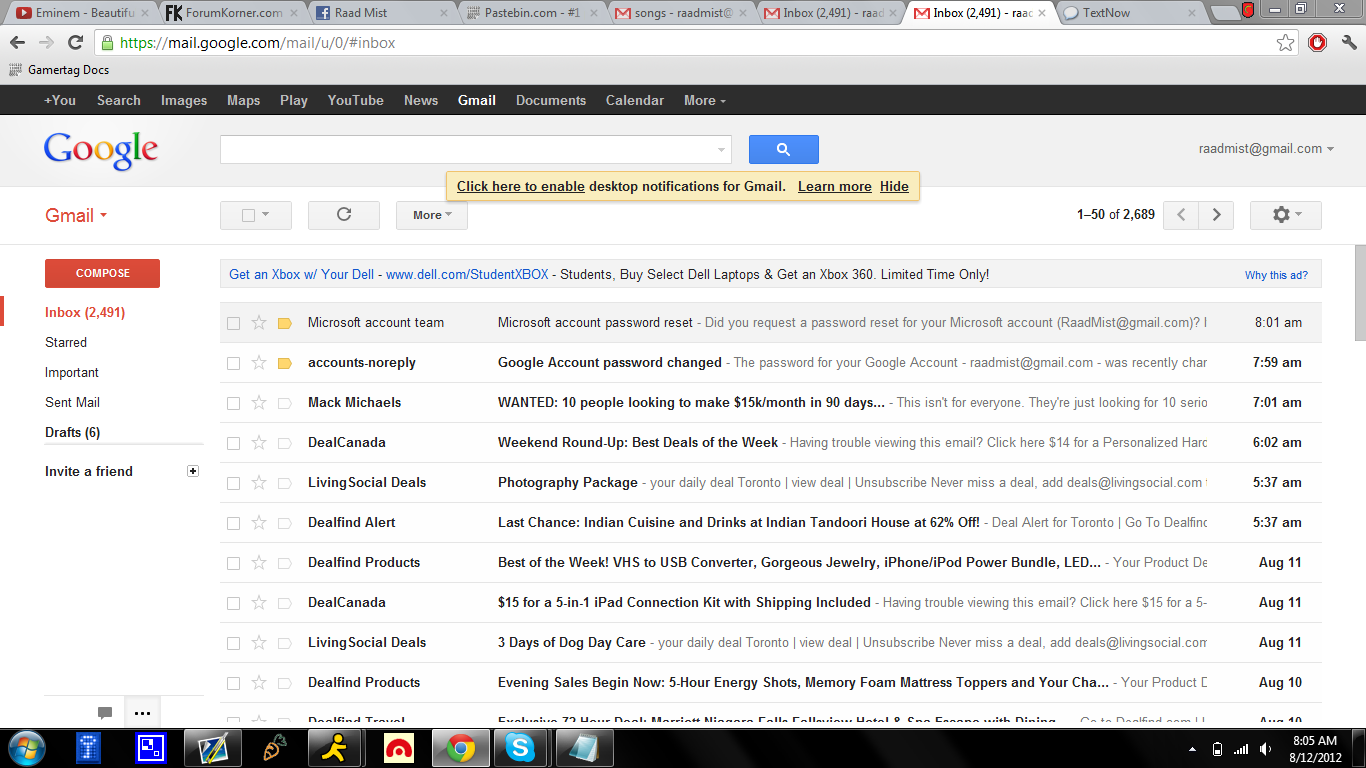The width and height of the screenshot is (1366, 768).
Task: Toggle importance marker on Dealfind Alert email
Action: coord(284,523)
